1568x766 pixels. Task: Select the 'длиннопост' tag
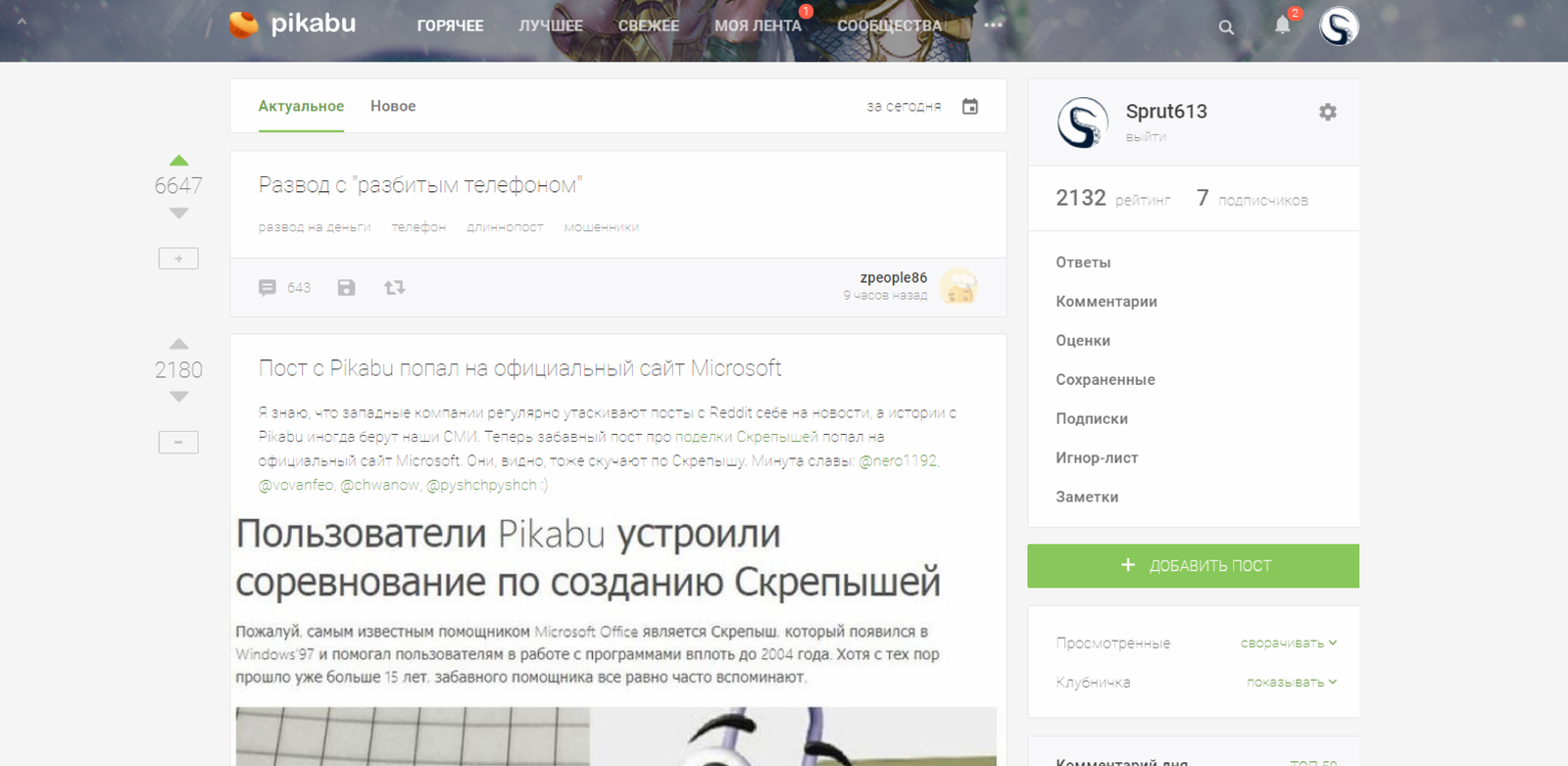[x=505, y=227]
